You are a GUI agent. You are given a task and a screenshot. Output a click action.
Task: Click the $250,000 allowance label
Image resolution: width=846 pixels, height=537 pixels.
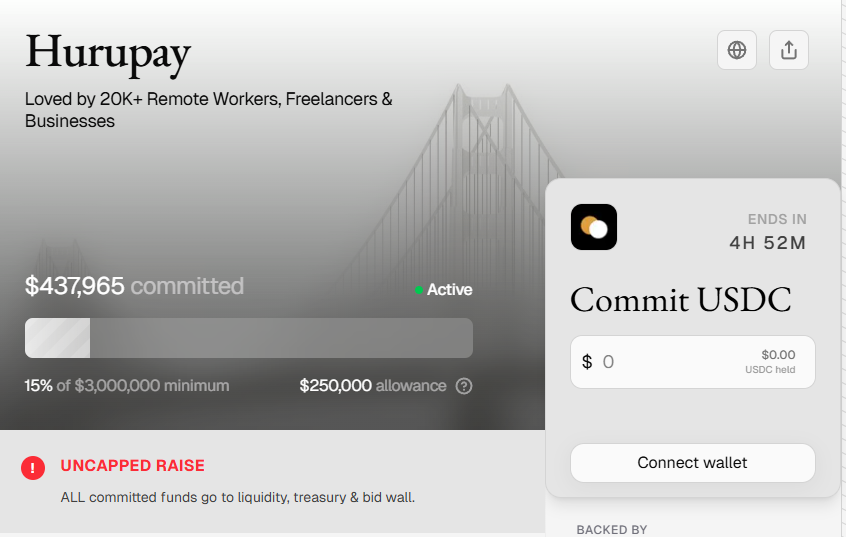372,386
